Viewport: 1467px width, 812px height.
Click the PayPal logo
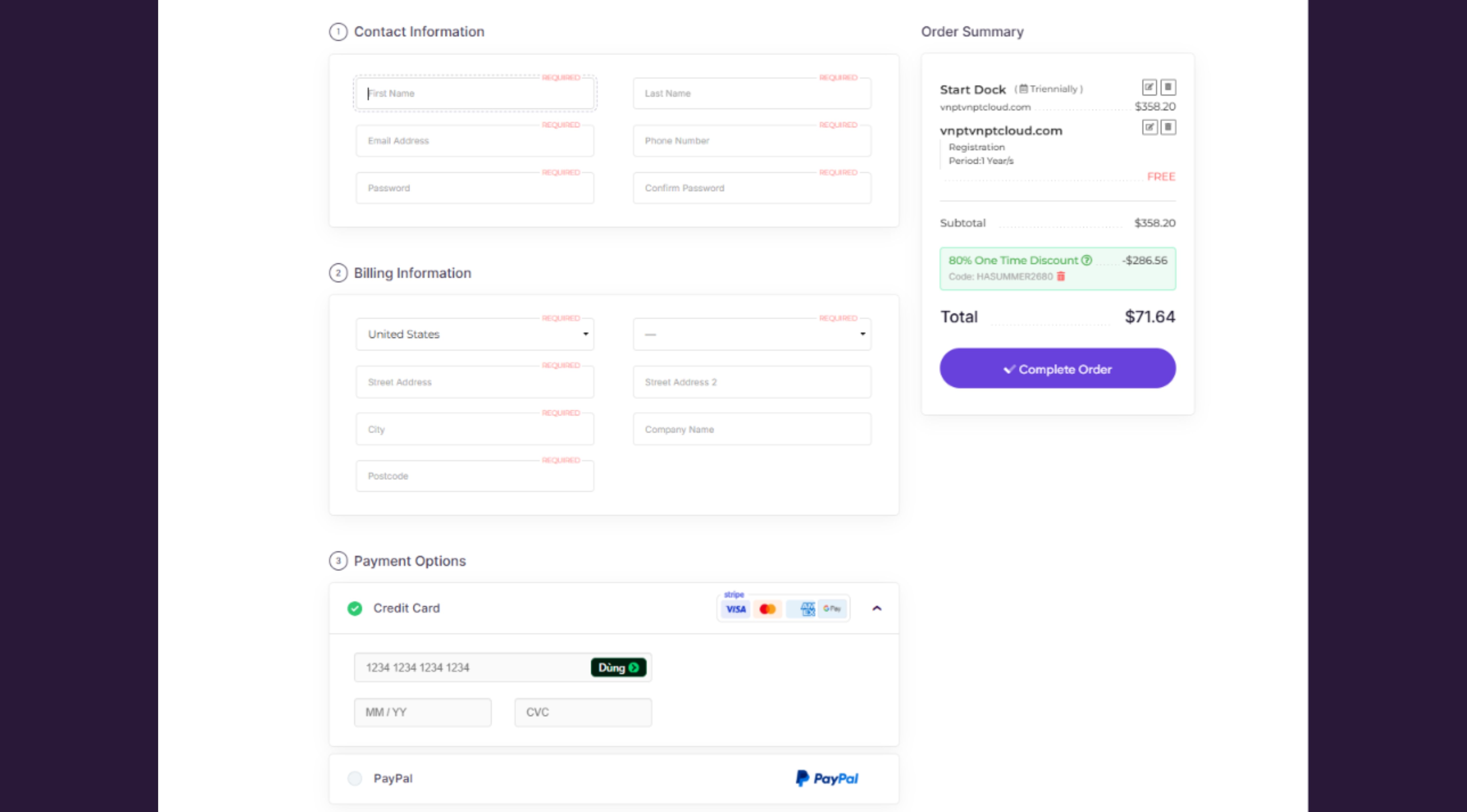coord(827,778)
